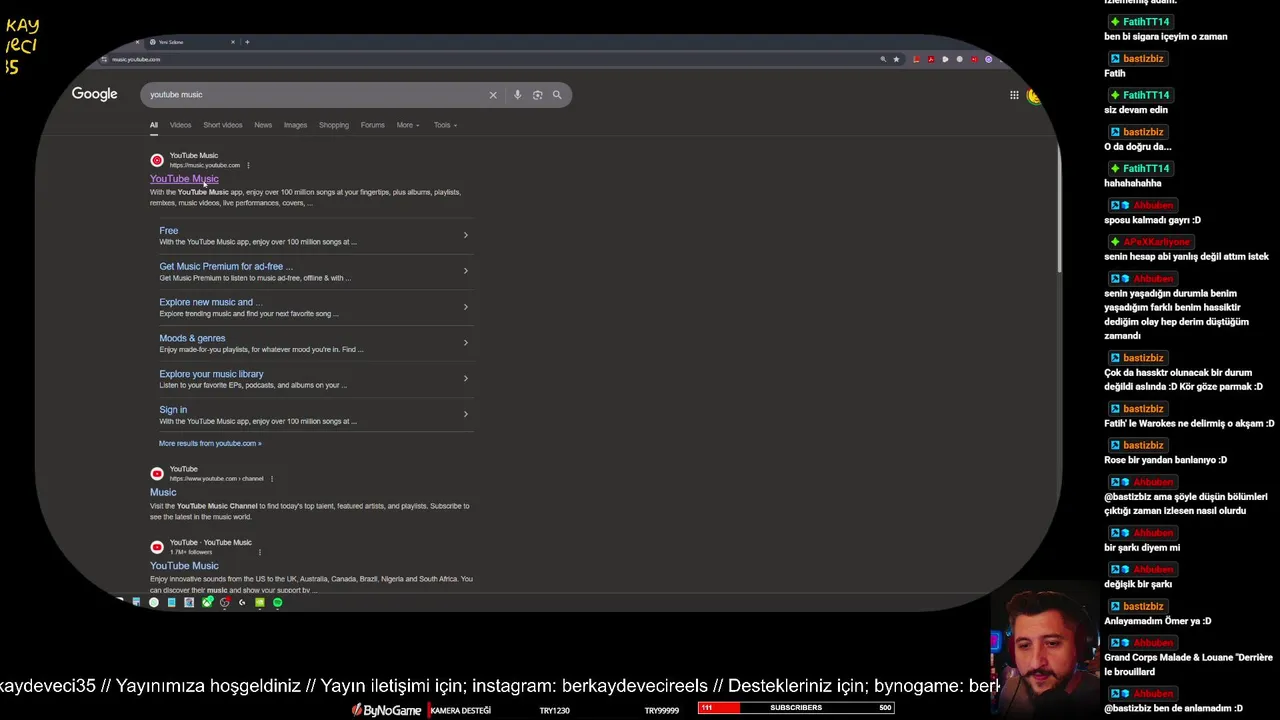
Task: Click the zoom magnifier icon in address bar
Action: 883,59
